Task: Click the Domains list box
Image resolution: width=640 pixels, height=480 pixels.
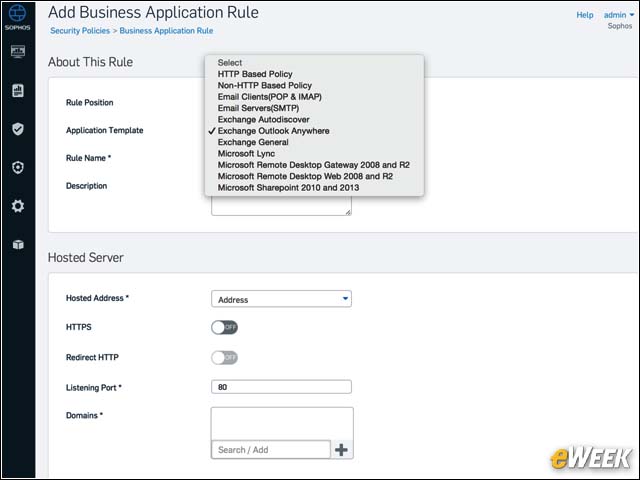Action: (x=282, y=424)
